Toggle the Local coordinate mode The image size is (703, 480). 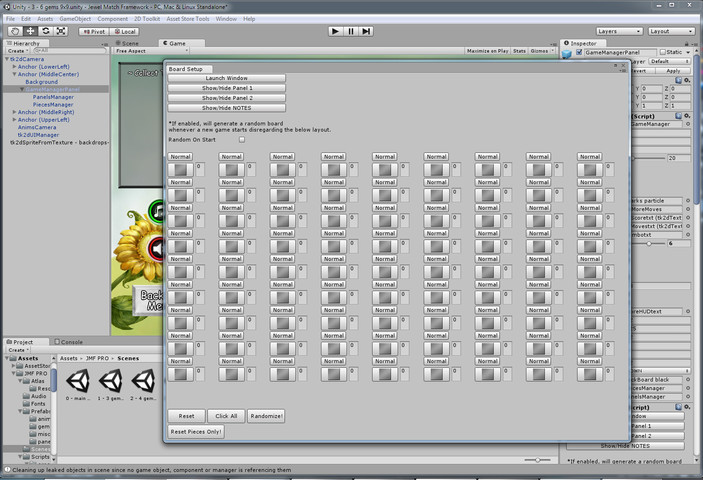tap(124, 31)
